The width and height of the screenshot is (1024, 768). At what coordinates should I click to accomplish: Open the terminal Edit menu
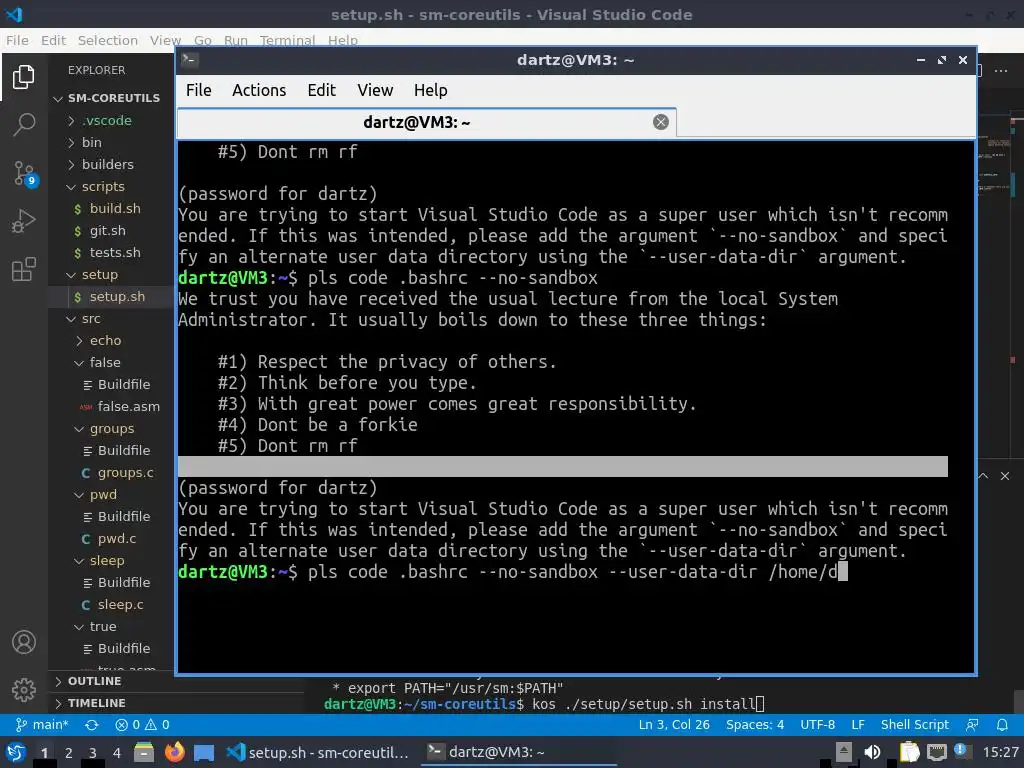321,90
